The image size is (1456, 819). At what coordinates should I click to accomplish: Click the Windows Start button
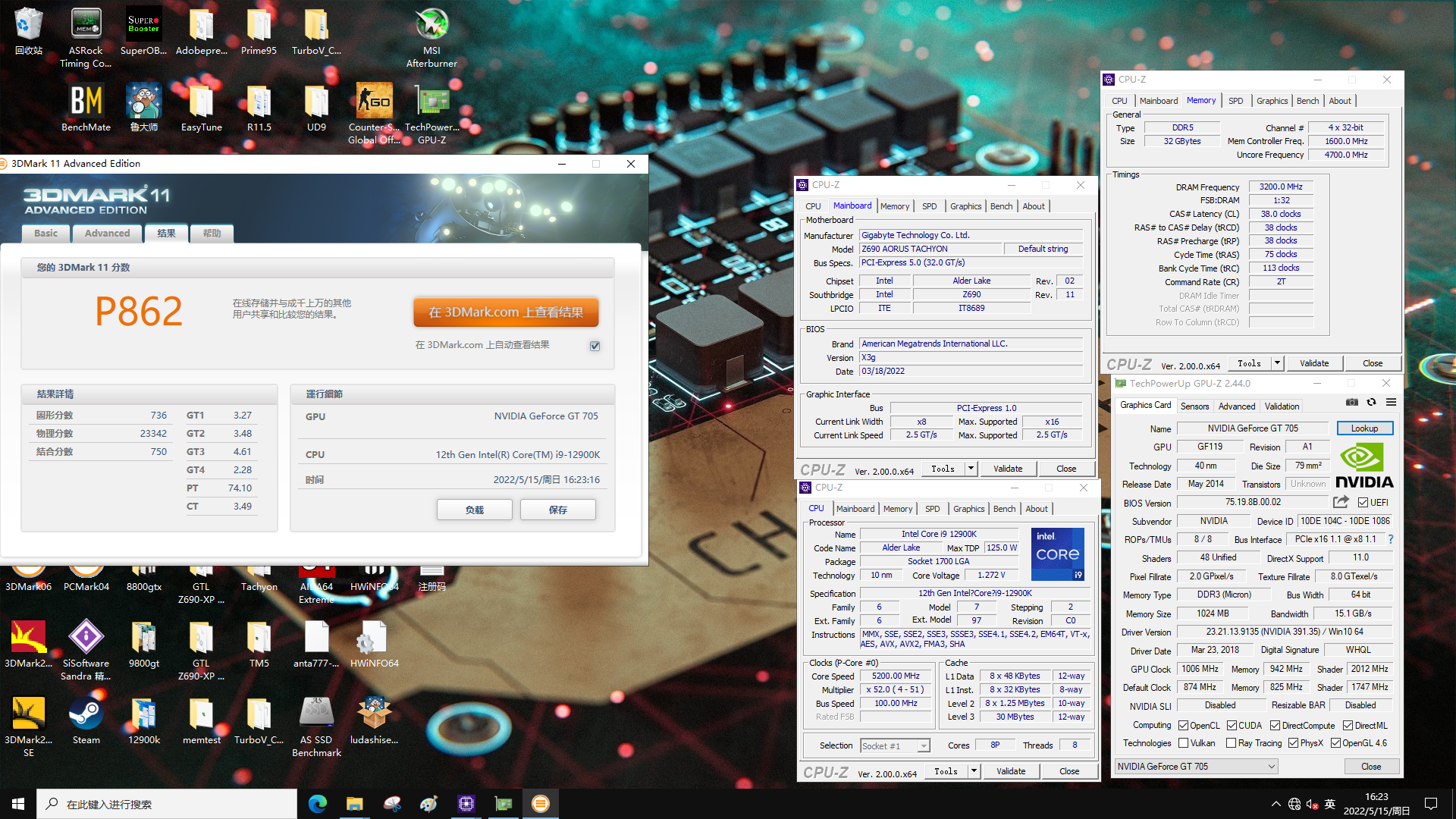tap(18, 804)
